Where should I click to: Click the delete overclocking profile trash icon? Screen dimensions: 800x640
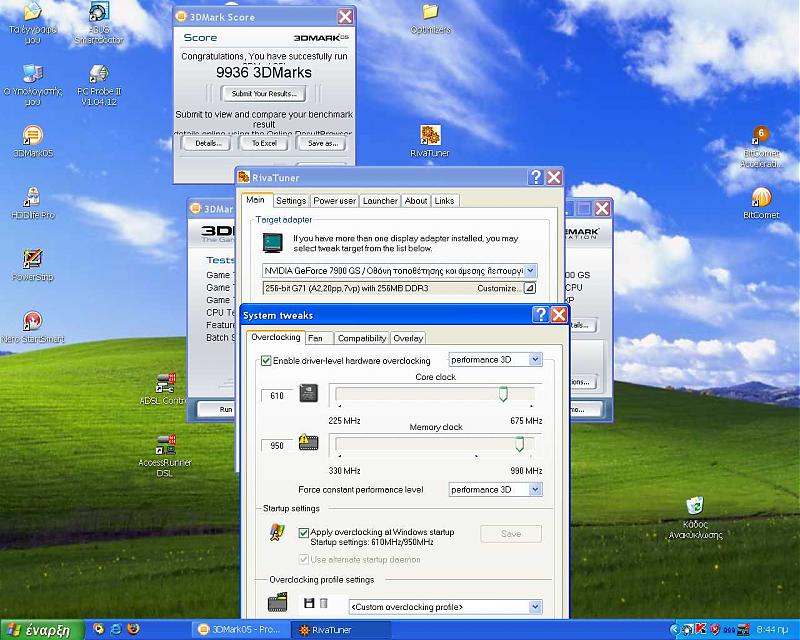323,603
